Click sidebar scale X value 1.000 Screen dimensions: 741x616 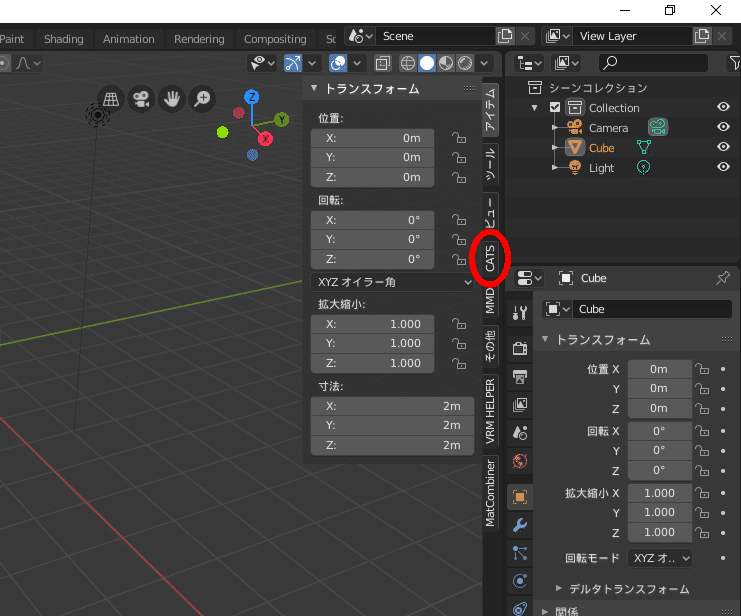pos(372,324)
